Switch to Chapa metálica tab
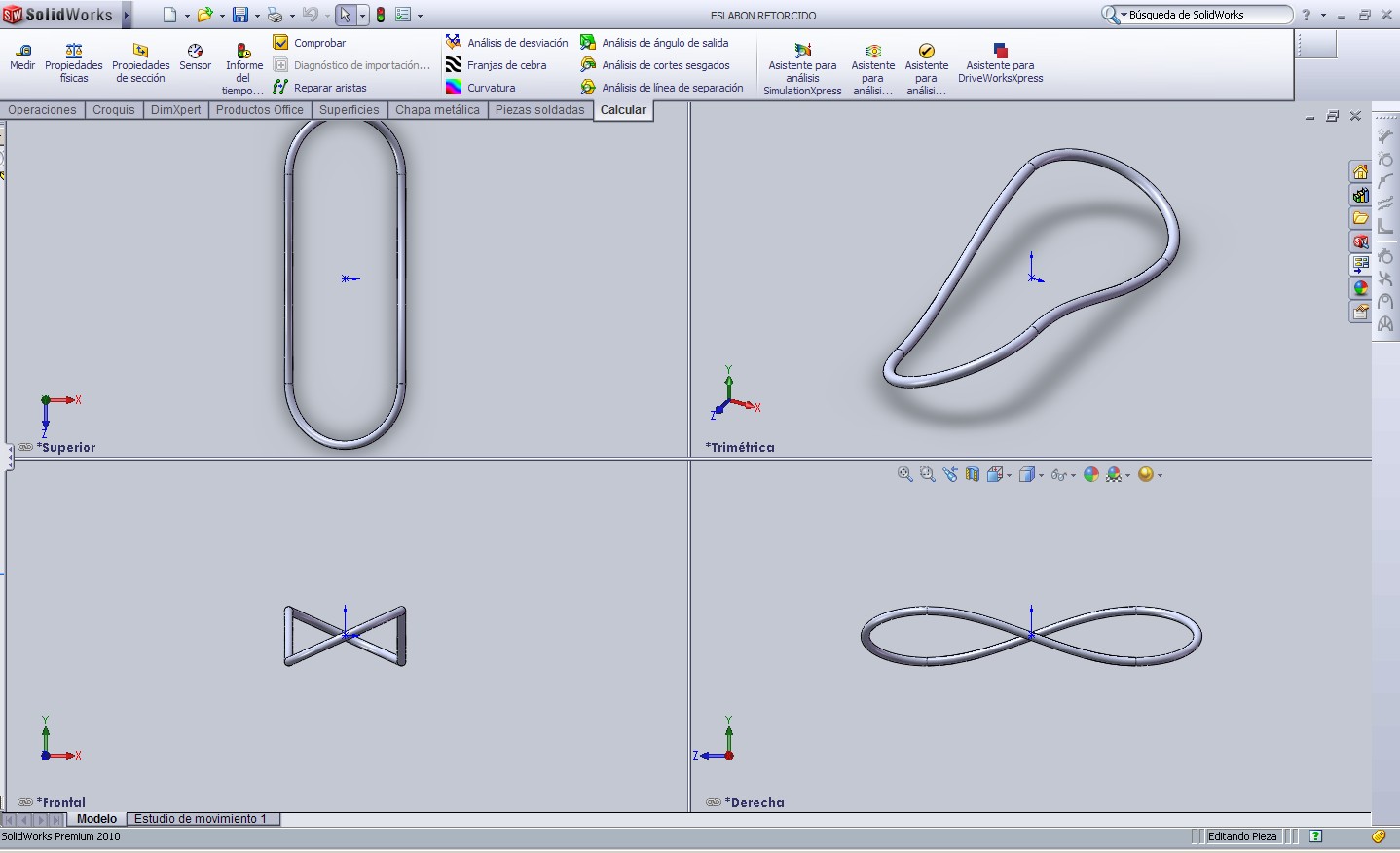 437,110
